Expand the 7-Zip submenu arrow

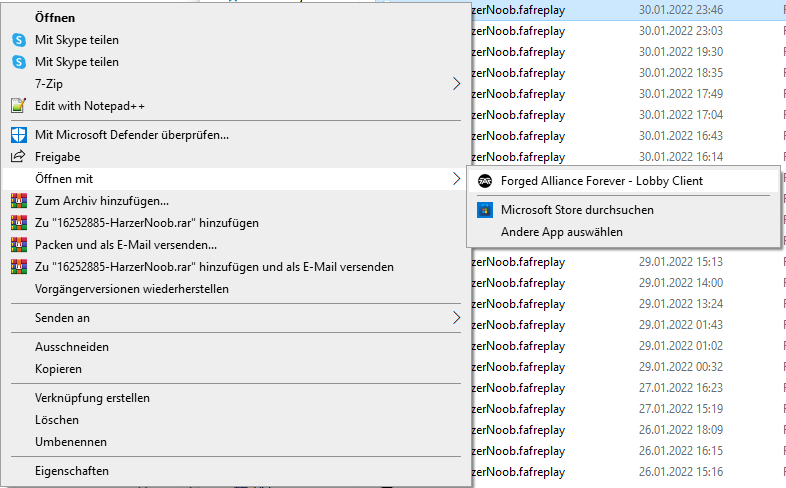point(456,84)
